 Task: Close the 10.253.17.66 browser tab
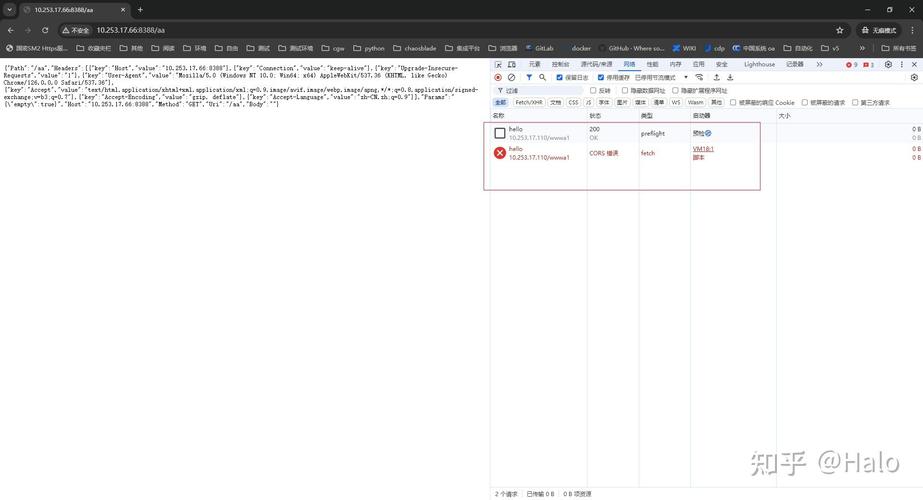(x=123, y=9)
